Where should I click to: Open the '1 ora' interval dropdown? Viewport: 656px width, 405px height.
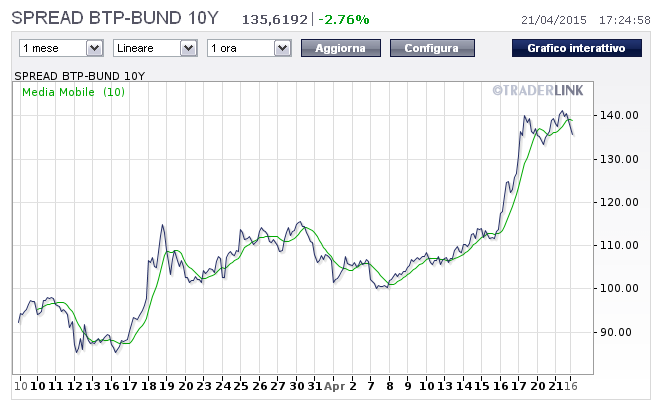(x=249, y=49)
